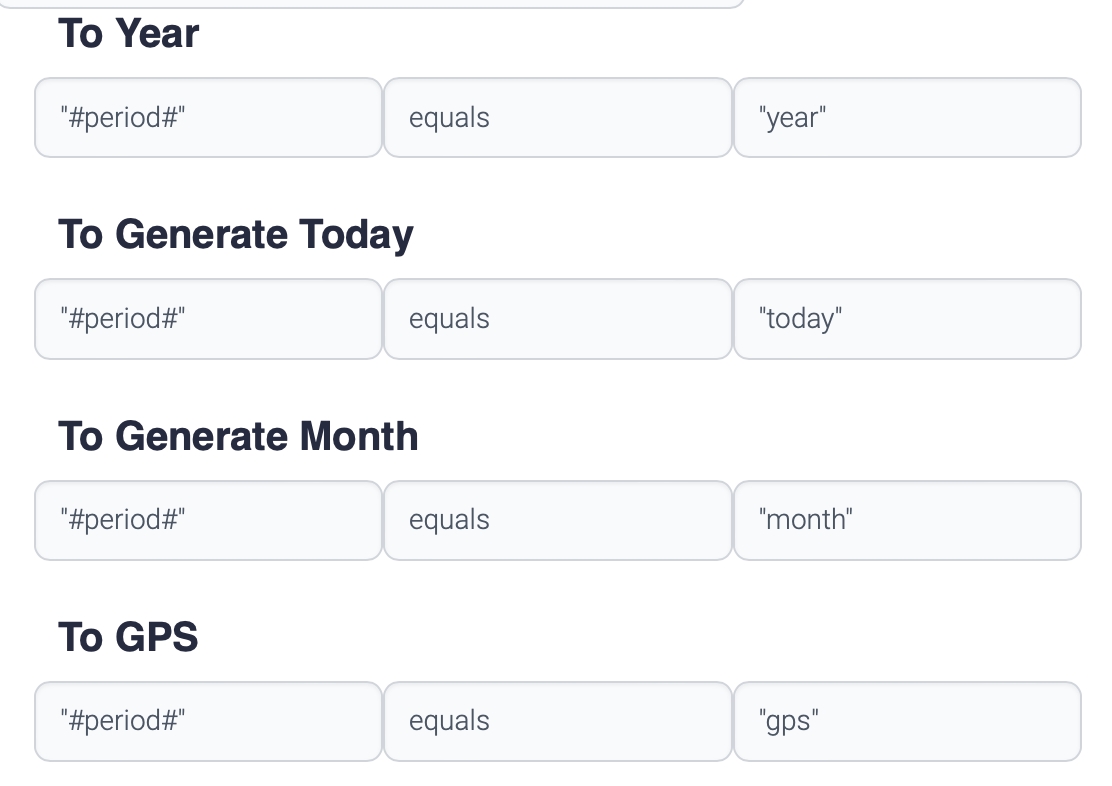Click the word "GPS" in the section heading

point(156,637)
